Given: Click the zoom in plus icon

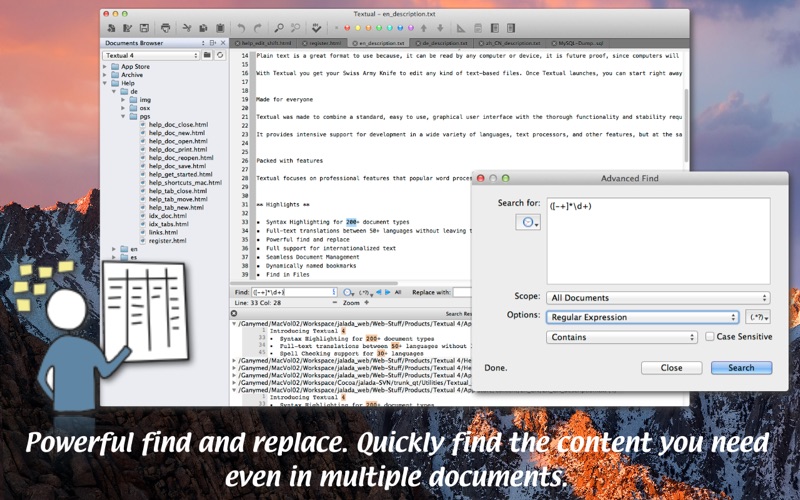Looking at the screenshot, I should (x=366, y=303).
